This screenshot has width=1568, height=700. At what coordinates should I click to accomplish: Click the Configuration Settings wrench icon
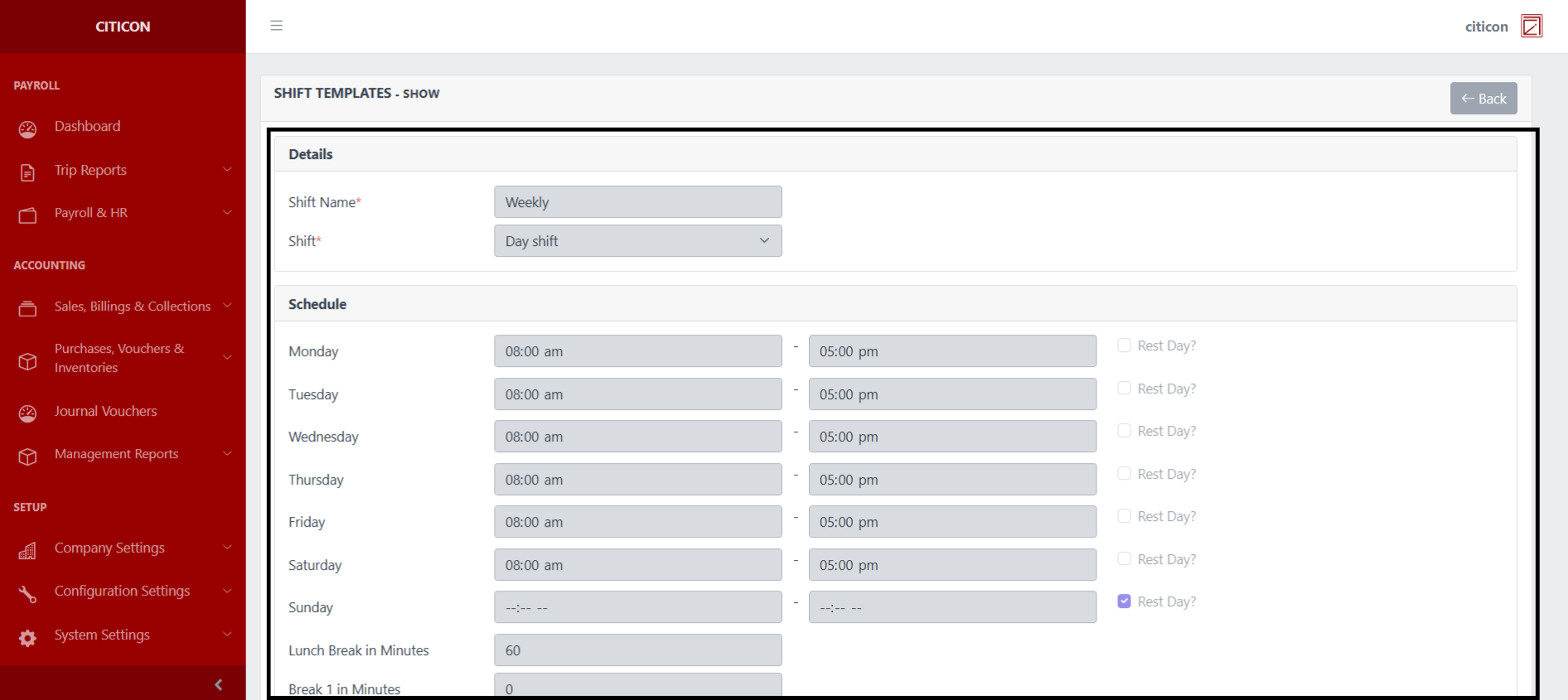[x=27, y=594]
